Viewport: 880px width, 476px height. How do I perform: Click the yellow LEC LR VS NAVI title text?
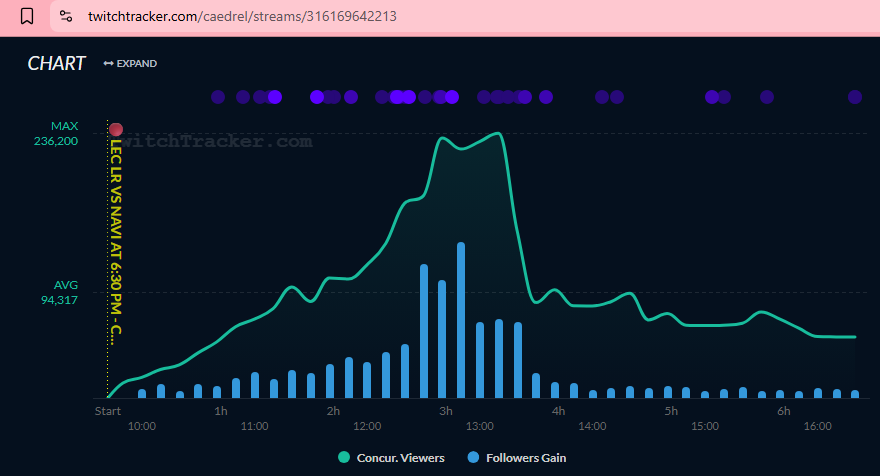click(x=116, y=241)
